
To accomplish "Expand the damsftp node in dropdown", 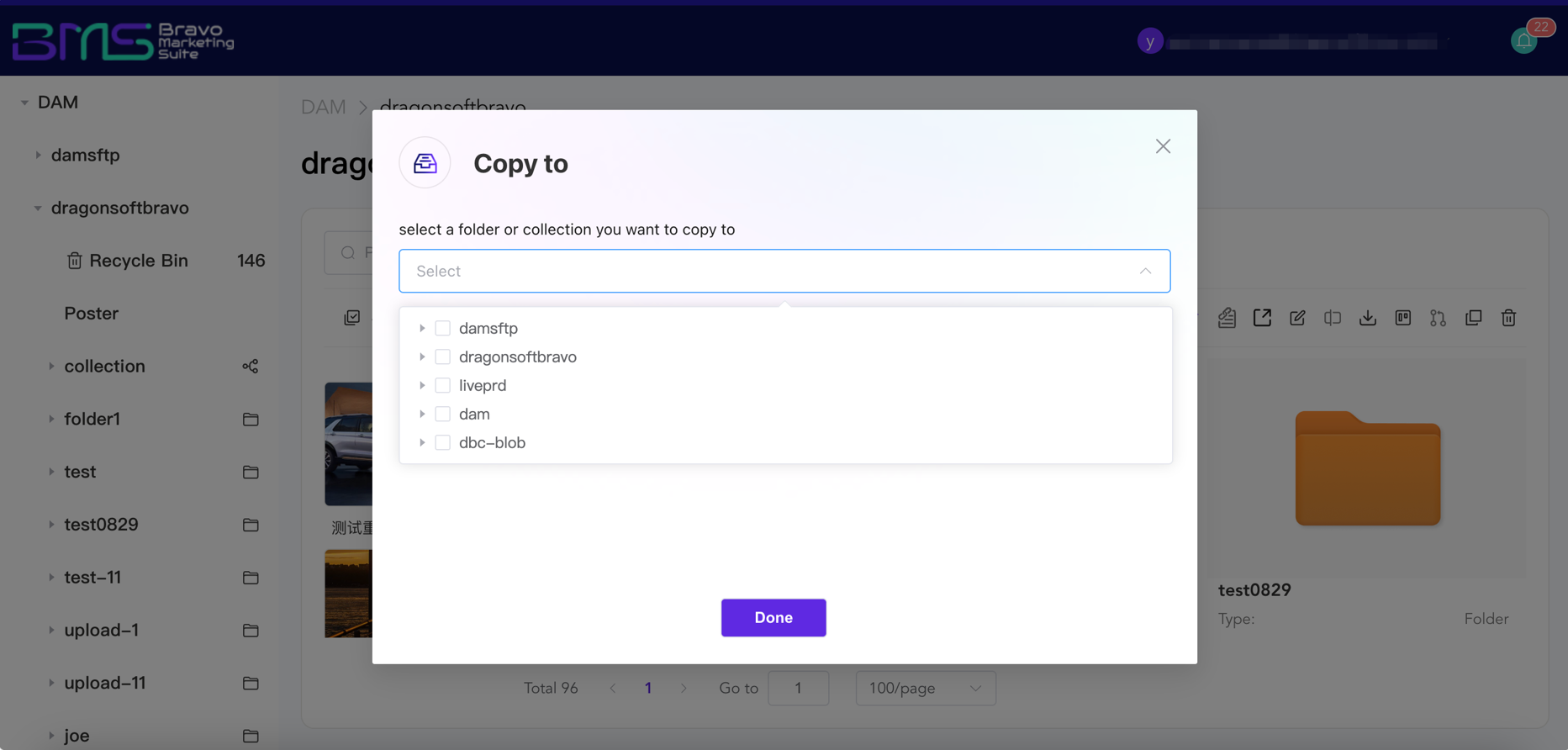I will [x=422, y=329].
